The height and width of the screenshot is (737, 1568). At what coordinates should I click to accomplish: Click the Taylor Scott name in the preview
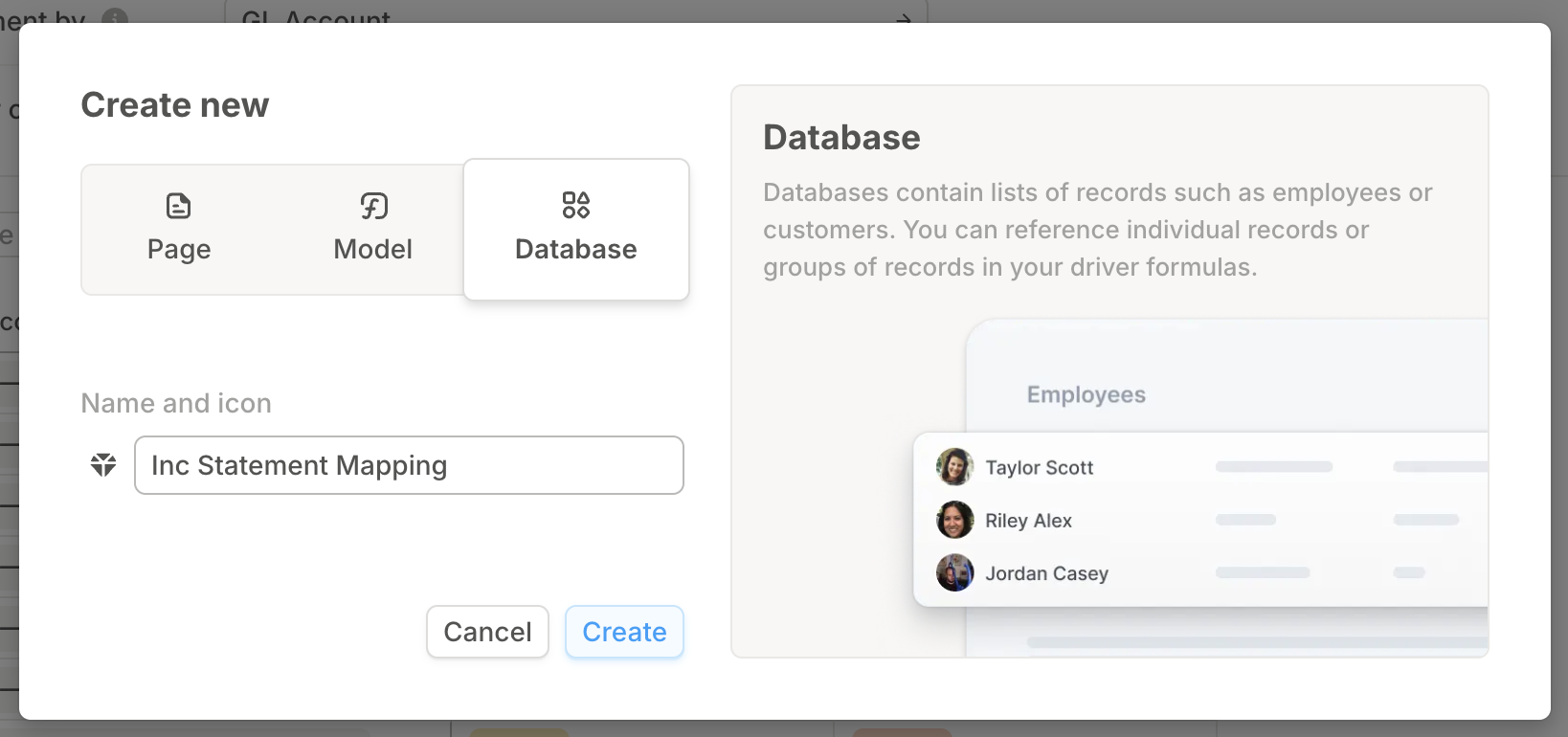(1039, 467)
